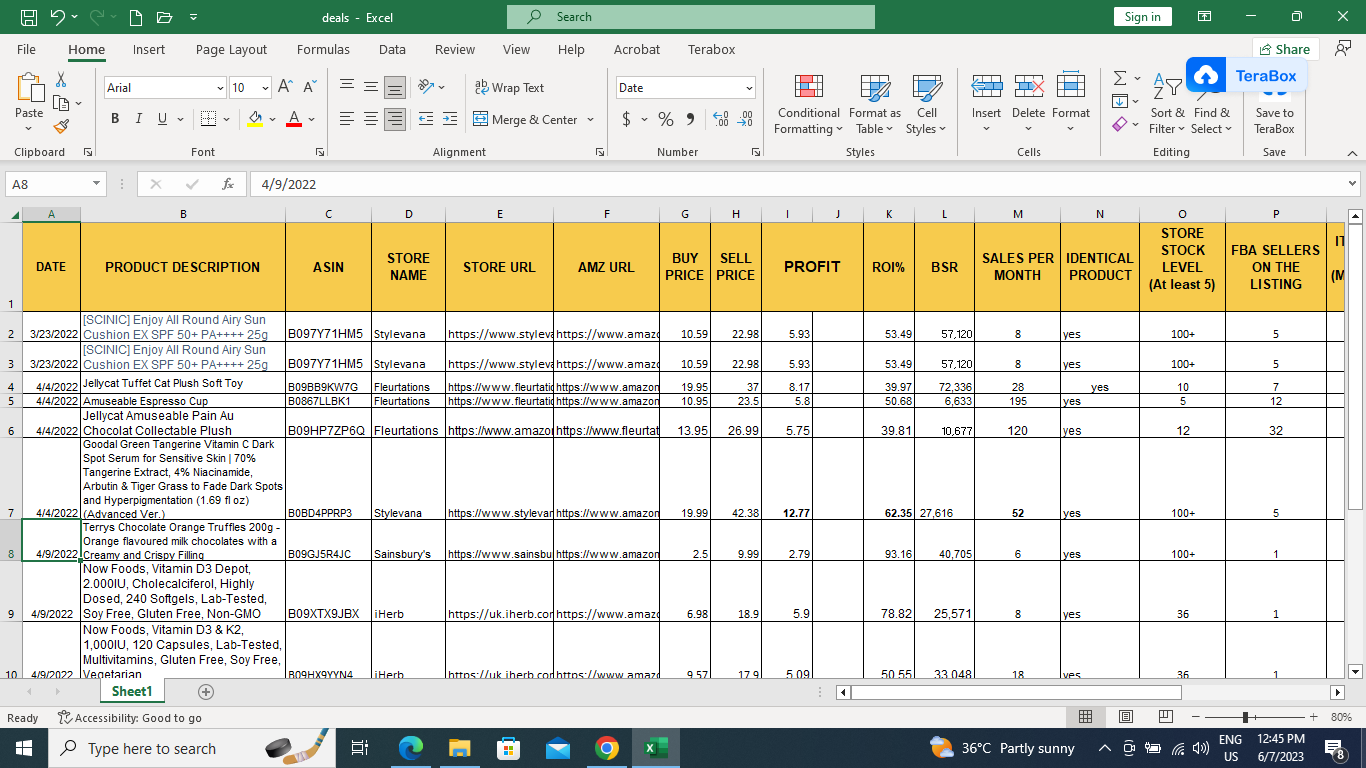Expand the Date number format dropdown
This screenshot has height=768, width=1366.
coord(749,88)
